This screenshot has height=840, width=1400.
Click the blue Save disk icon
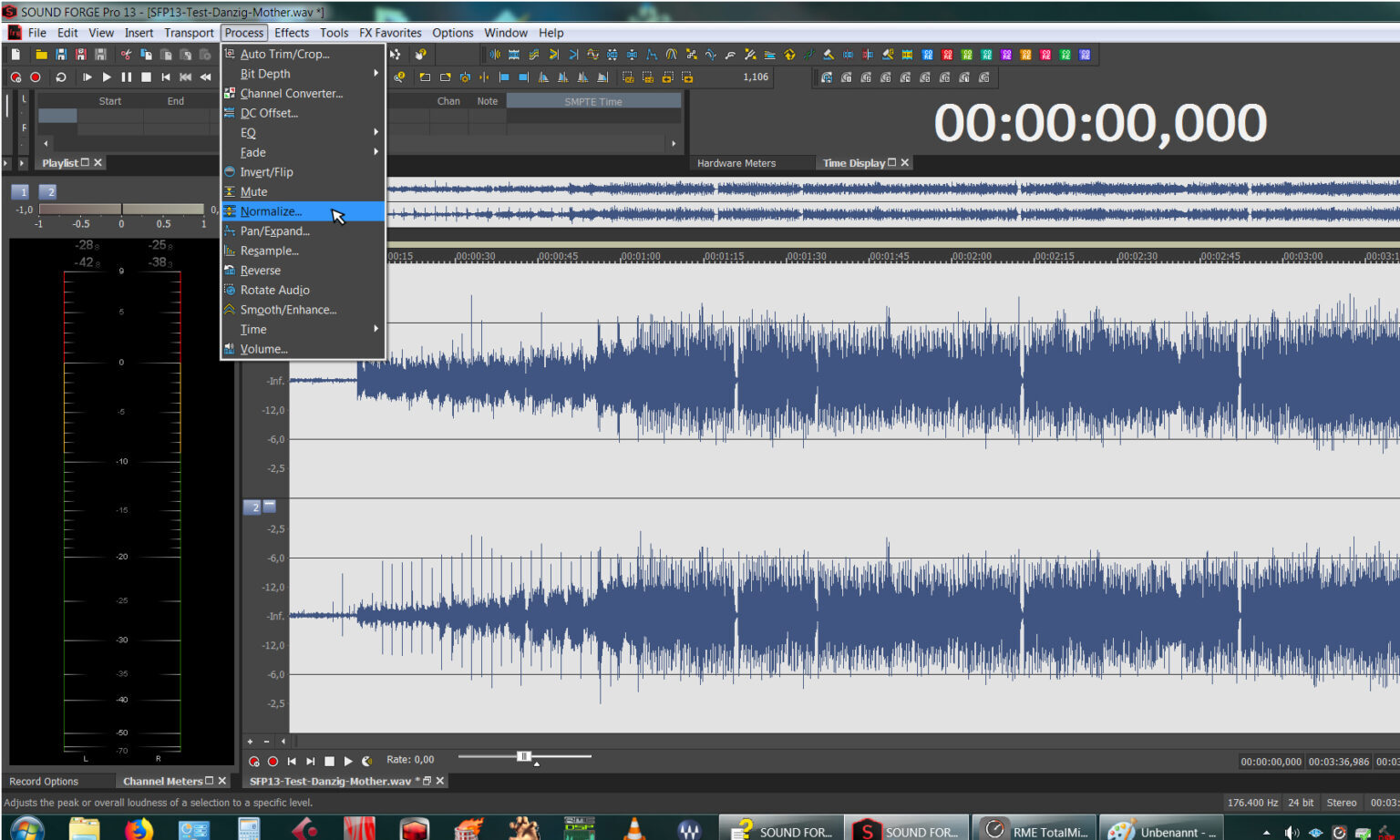61,55
